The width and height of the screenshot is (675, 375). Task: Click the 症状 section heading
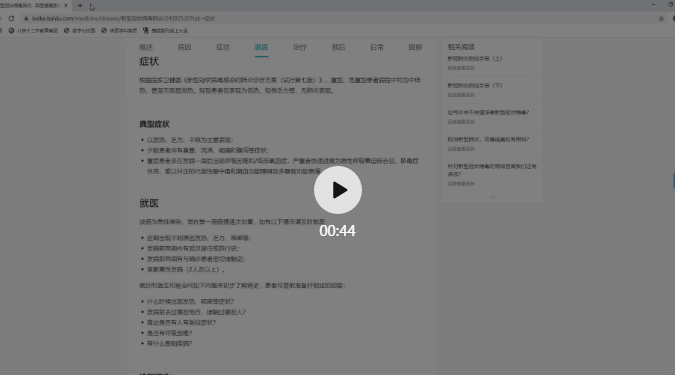[149, 62]
